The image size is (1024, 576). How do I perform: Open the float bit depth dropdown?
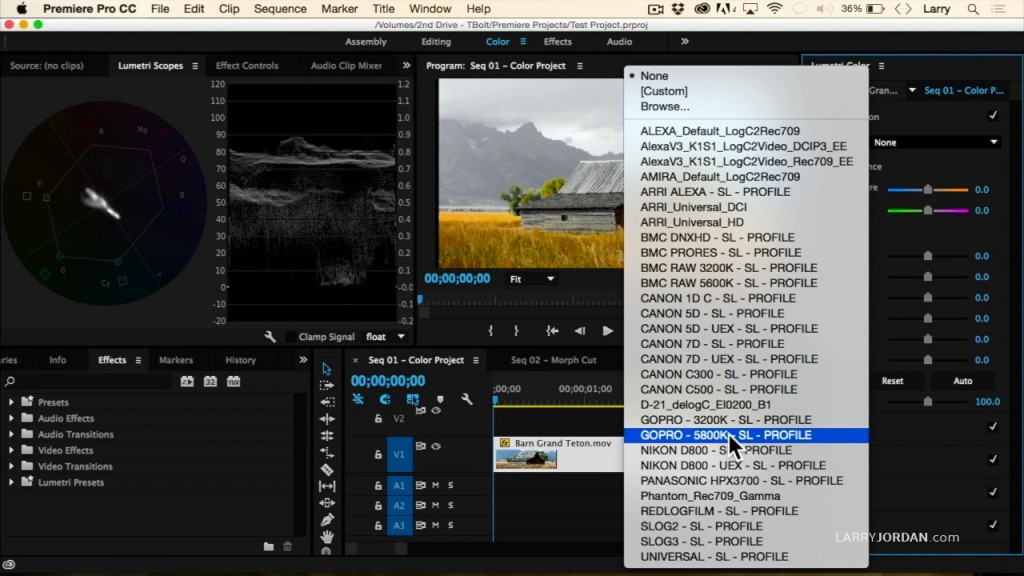[385, 336]
